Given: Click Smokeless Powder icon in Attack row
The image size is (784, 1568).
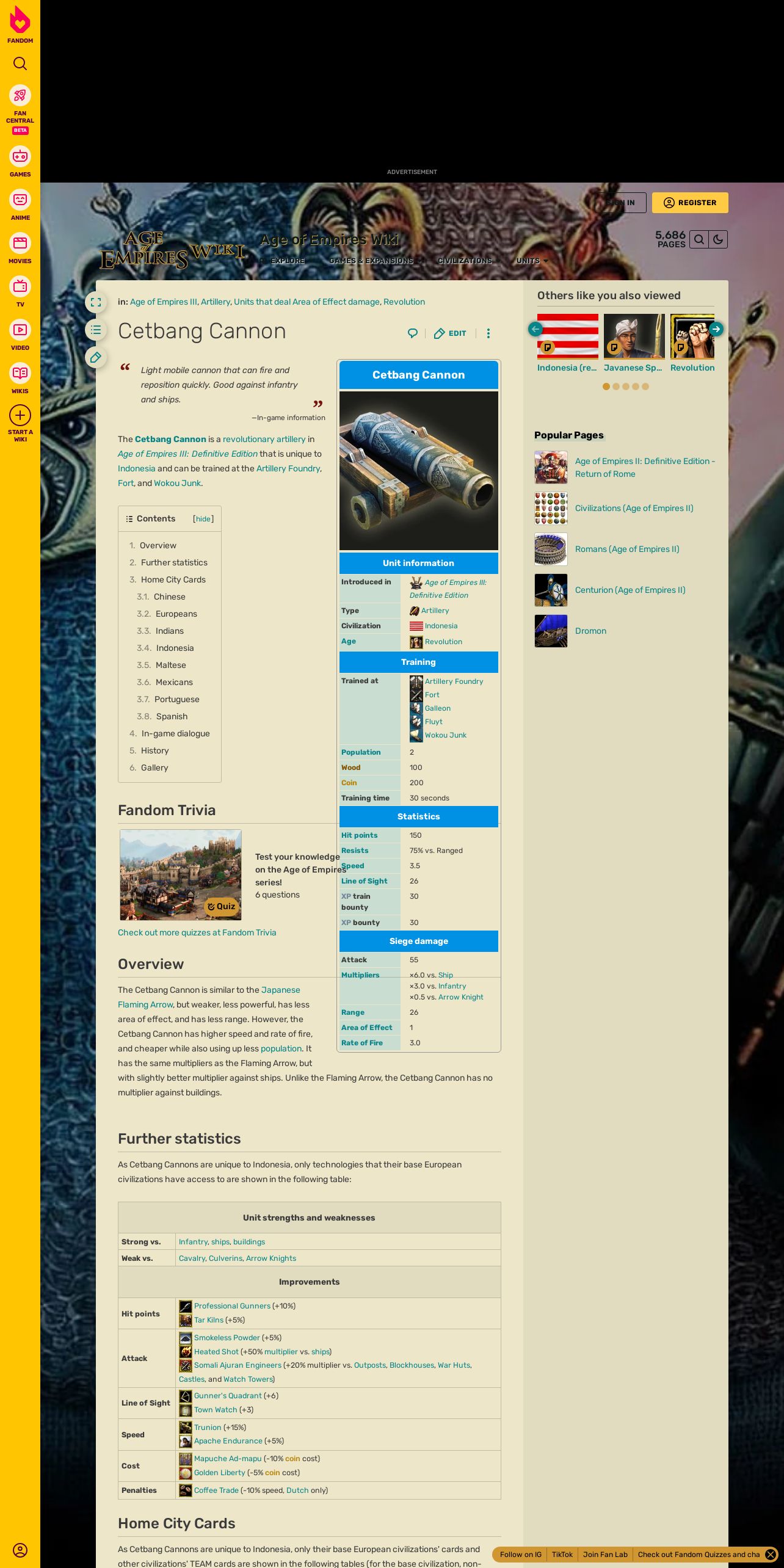Looking at the screenshot, I should 186,1338.
